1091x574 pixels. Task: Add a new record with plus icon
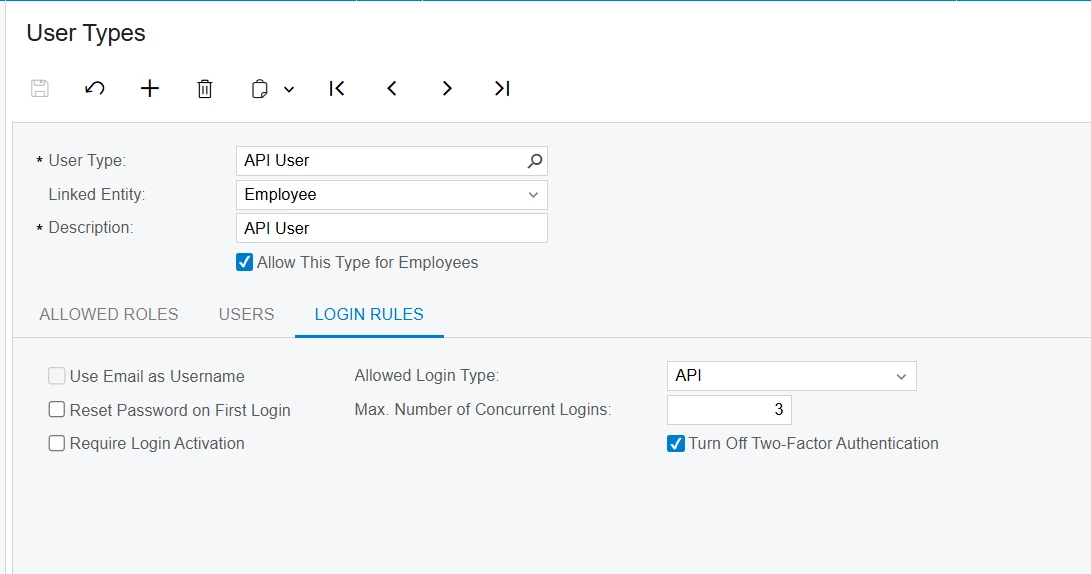click(150, 88)
